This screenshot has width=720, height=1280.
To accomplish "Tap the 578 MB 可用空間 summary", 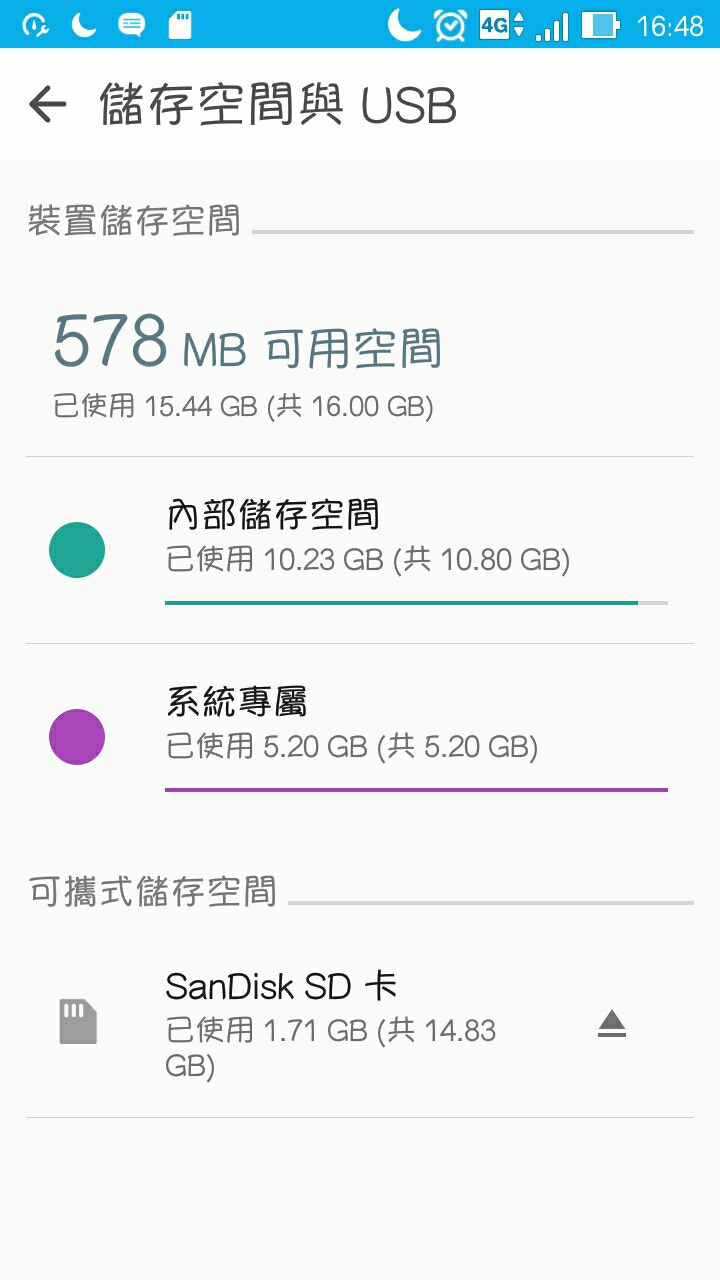I will click(x=247, y=341).
